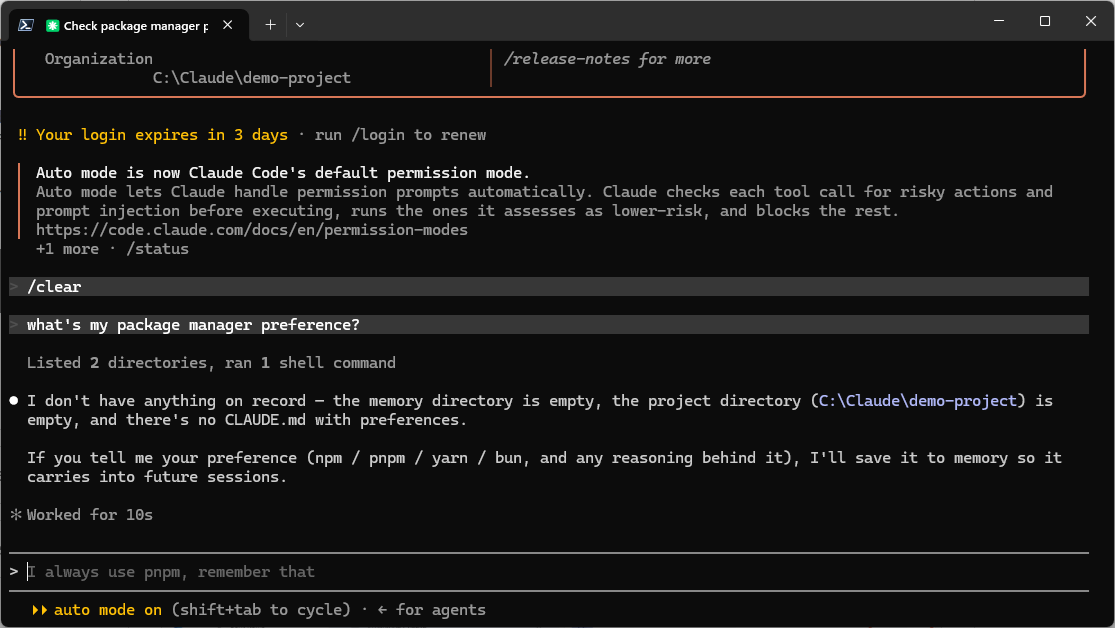Click the "Organization" label
The height and width of the screenshot is (628, 1115).
pyautogui.click(x=99, y=59)
